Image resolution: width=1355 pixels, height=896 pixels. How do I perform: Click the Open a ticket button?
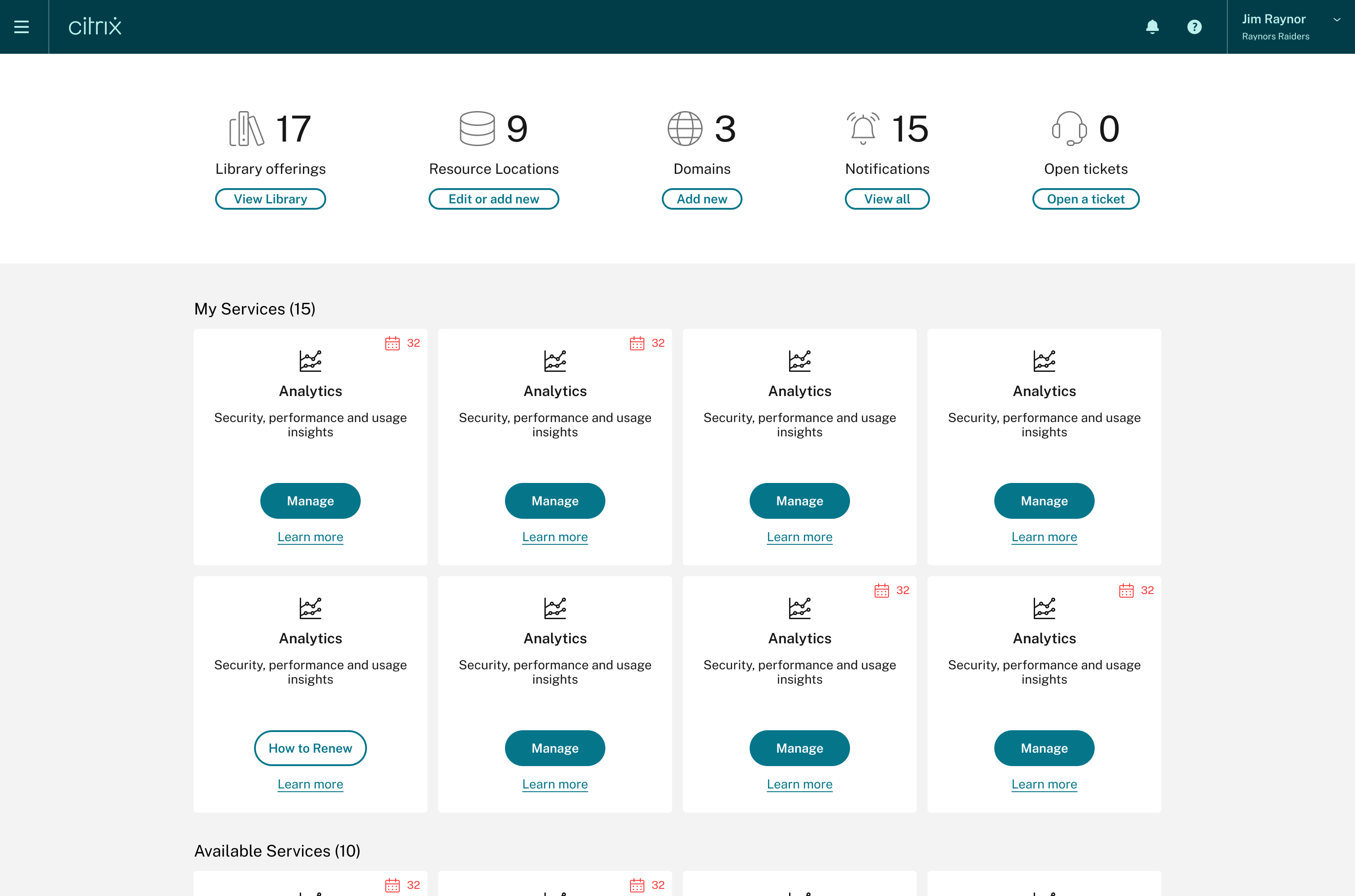(1086, 199)
